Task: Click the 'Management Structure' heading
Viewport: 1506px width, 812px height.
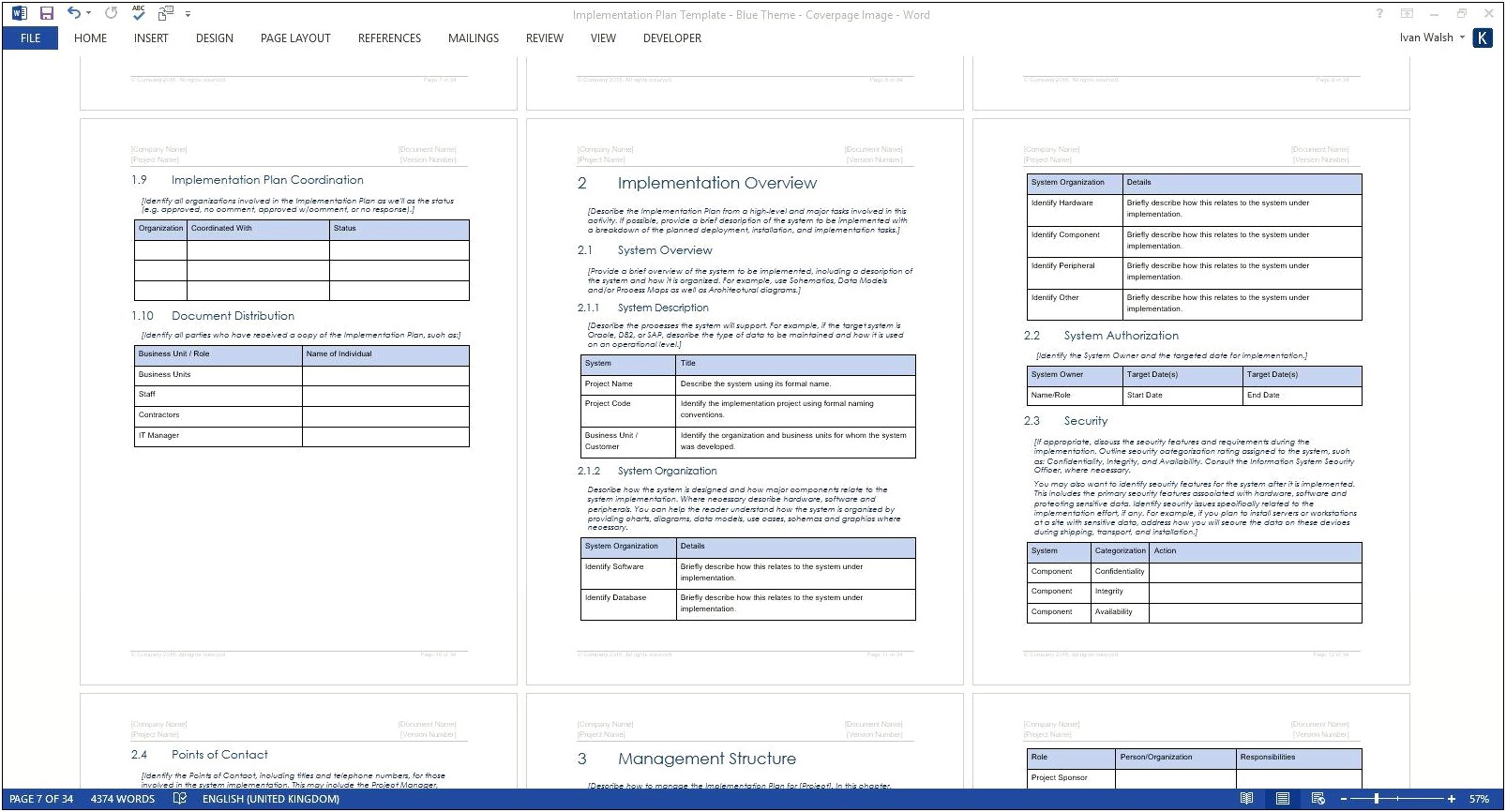Action: pyautogui.click(x=706, y=759)
